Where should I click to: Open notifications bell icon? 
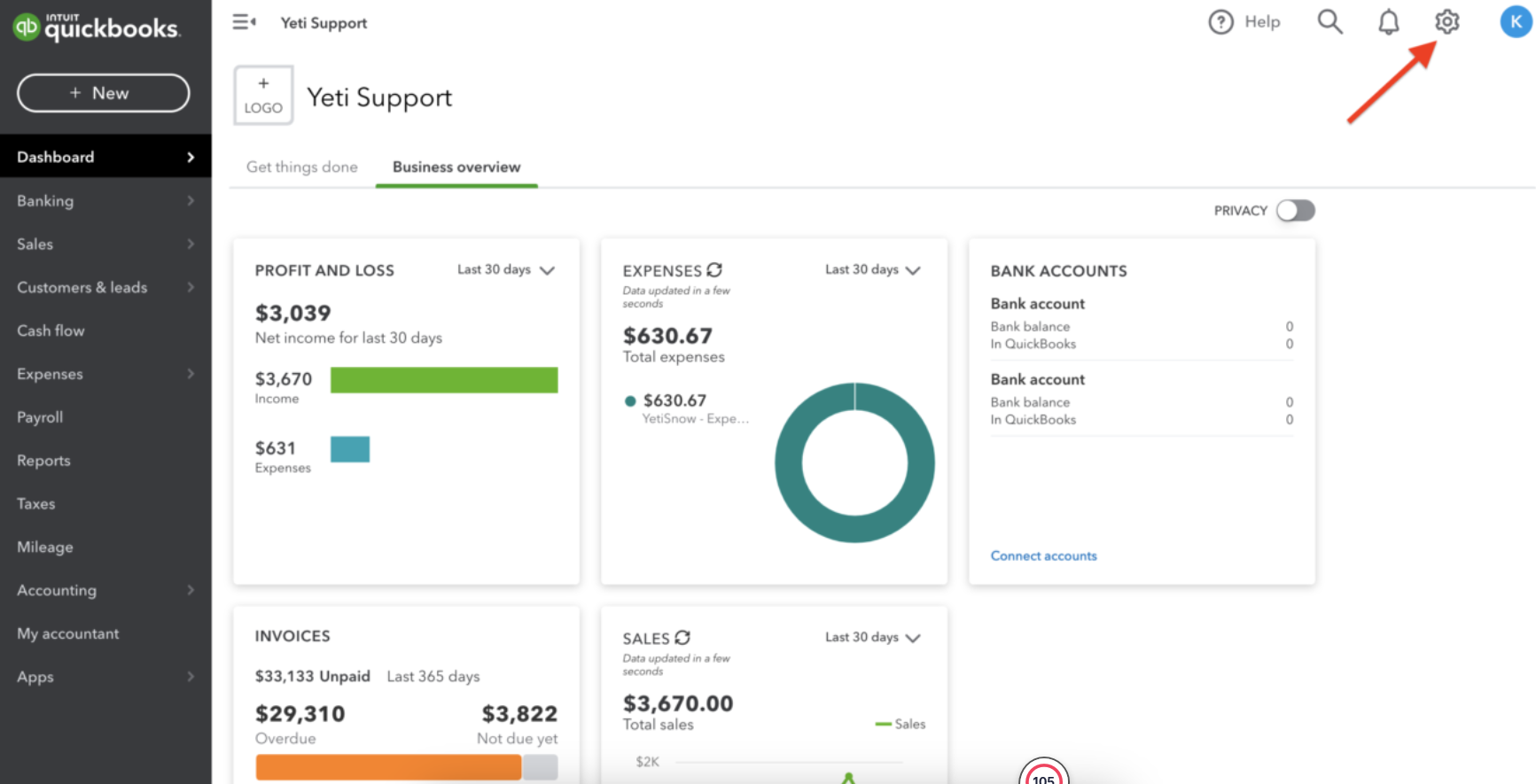pyautogui.click(x=1388, y=22)
